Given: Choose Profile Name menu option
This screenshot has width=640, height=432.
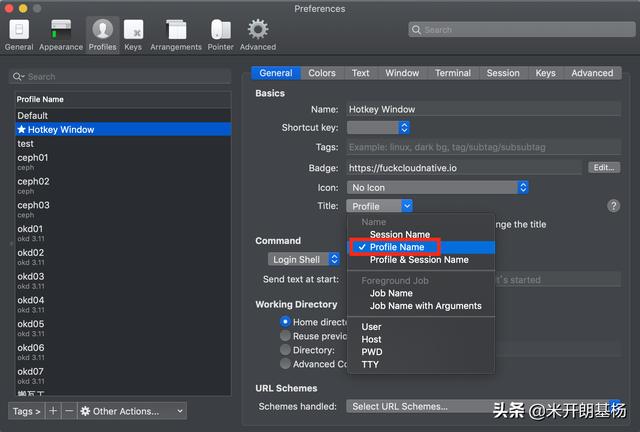Looking at the screenshot, I should (x=421, y=247).
